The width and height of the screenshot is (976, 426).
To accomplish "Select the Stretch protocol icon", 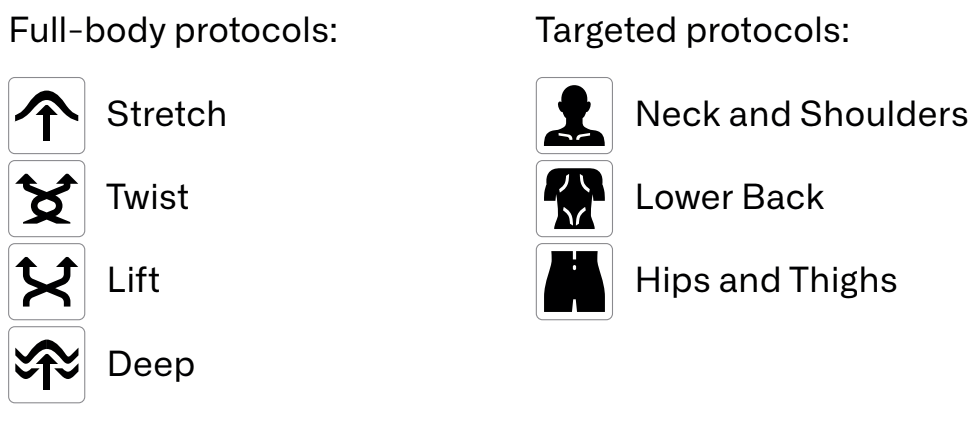I will click(x=47, y=116).
